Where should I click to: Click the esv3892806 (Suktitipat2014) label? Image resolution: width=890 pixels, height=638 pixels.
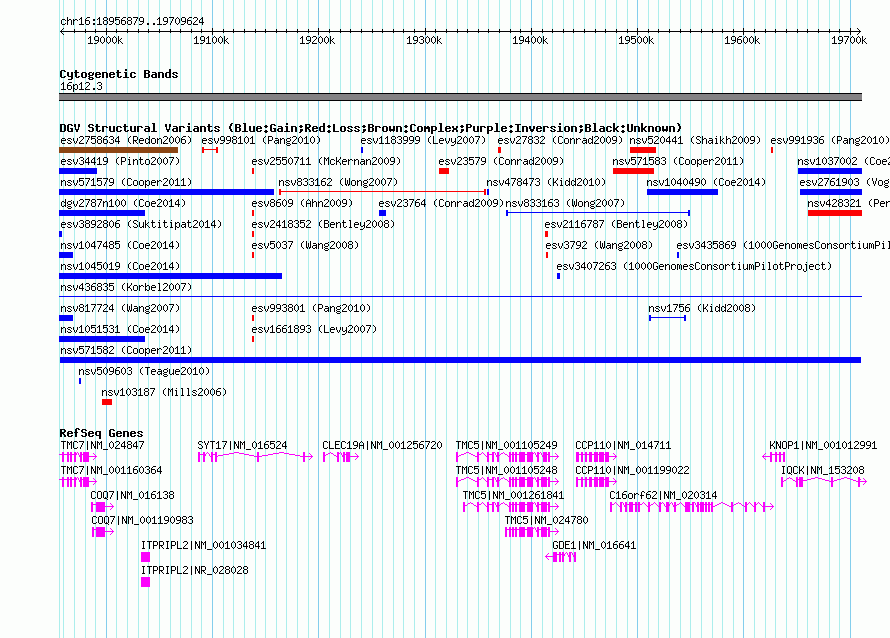point(141,224)
